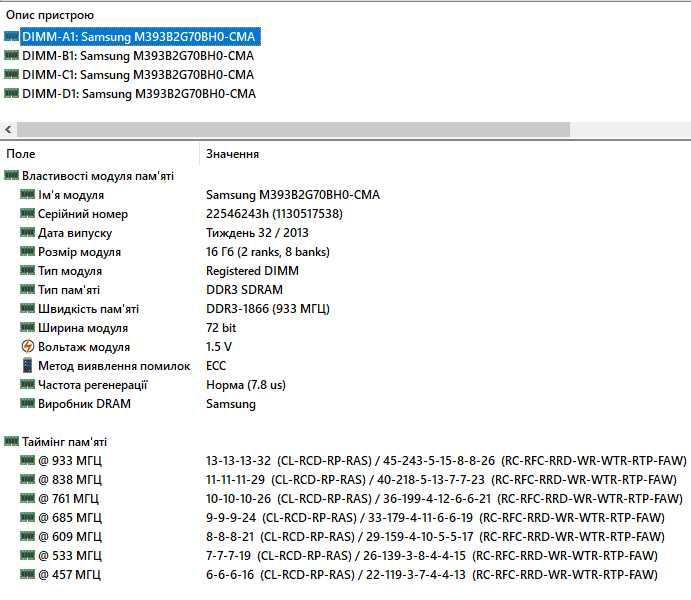Click icon beside Частота регенерації

pyautogui.click(x=27, y=384)
